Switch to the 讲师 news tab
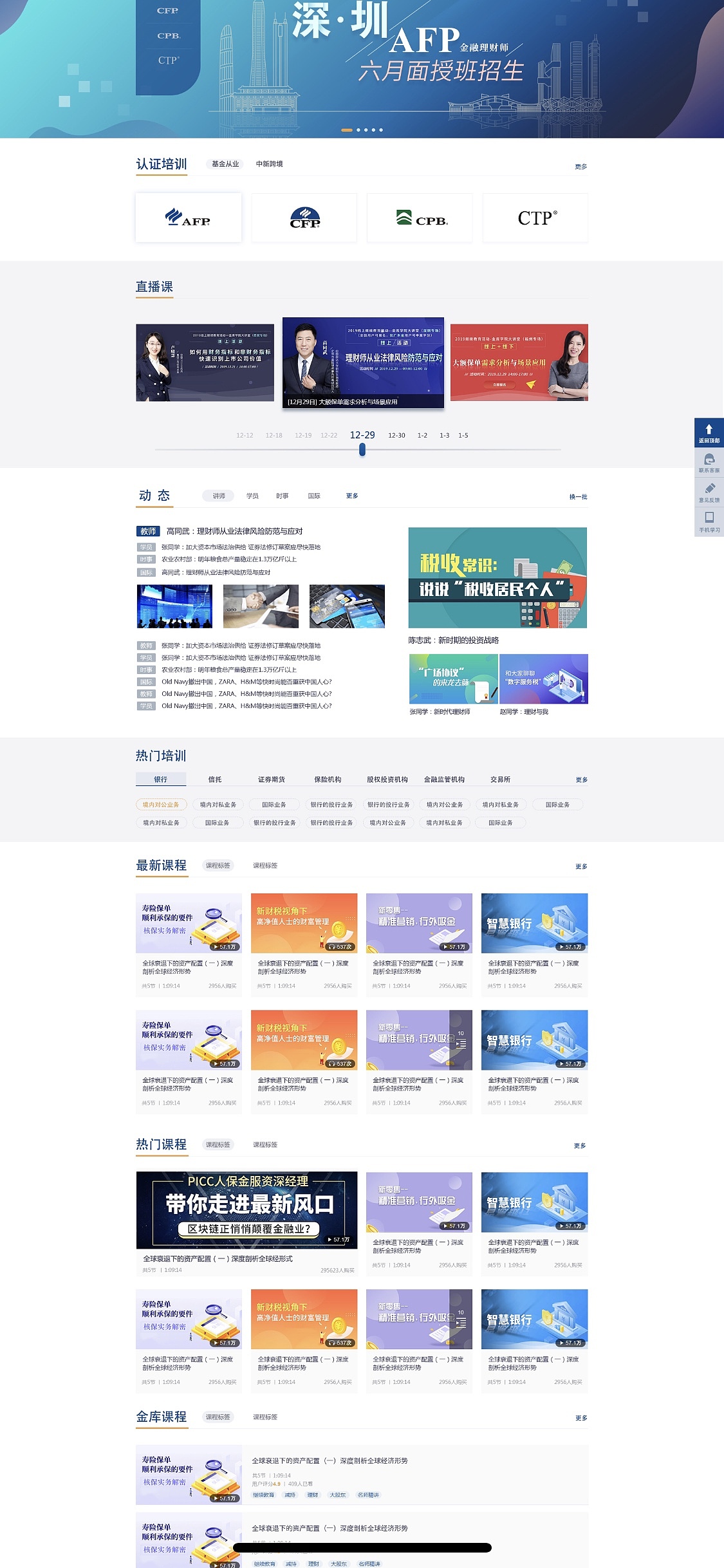The width and height of the screenshot is (724, 1568). click(x=219, y=496)
